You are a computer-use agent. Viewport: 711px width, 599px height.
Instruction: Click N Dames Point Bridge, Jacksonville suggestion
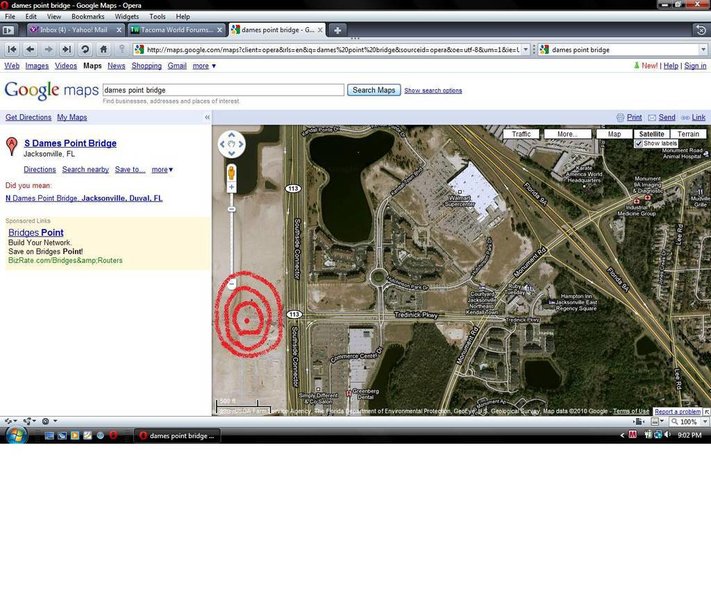(x=84, y=198)
